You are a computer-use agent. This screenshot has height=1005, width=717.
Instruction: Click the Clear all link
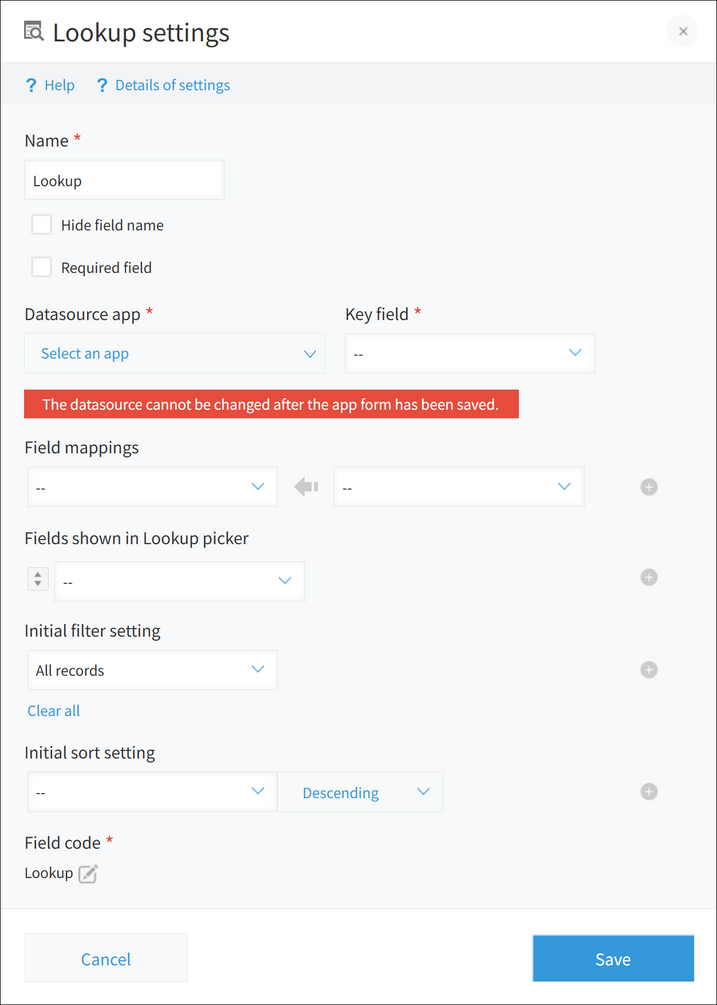click(x=53, y=710)
